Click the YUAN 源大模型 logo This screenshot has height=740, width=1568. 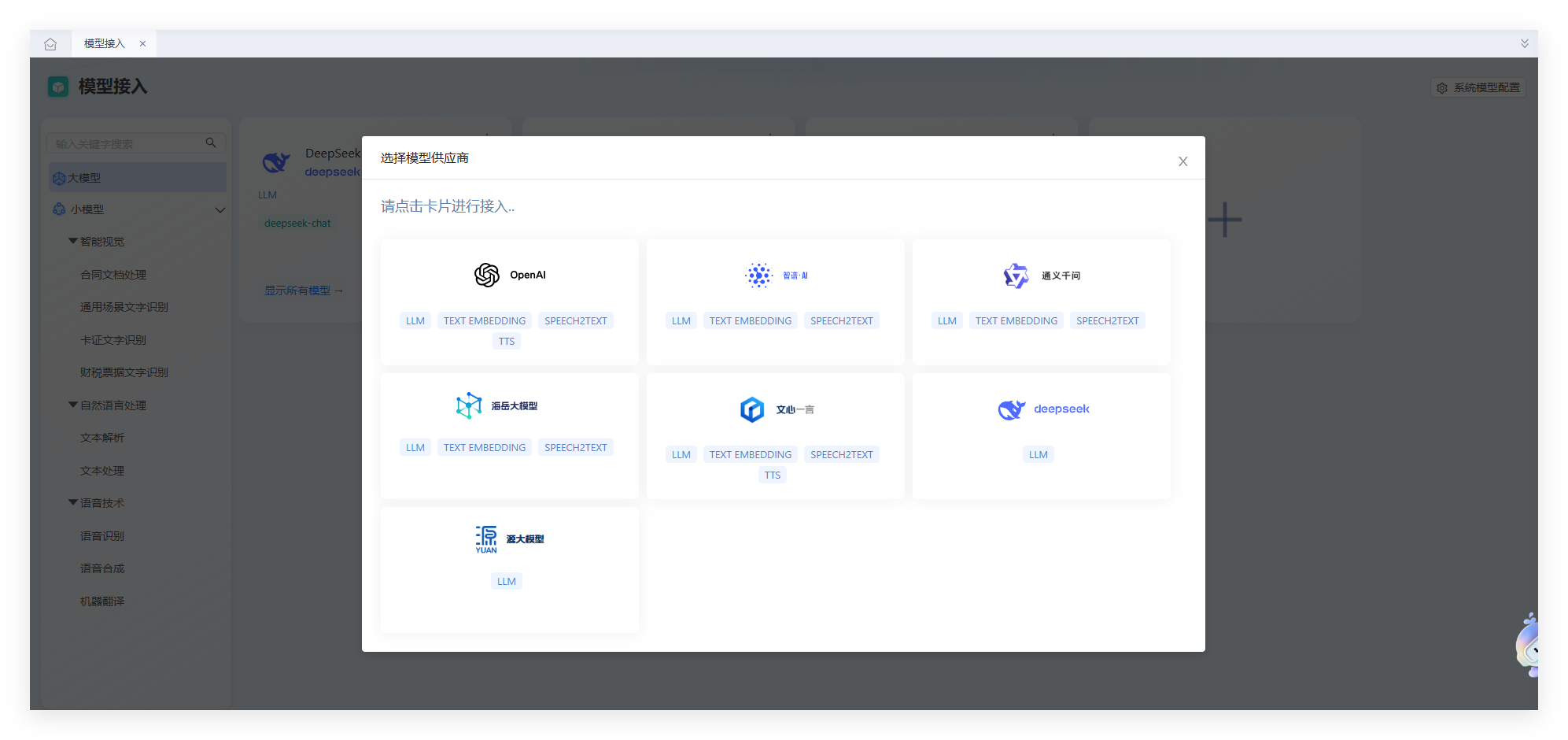click(486, 539)
